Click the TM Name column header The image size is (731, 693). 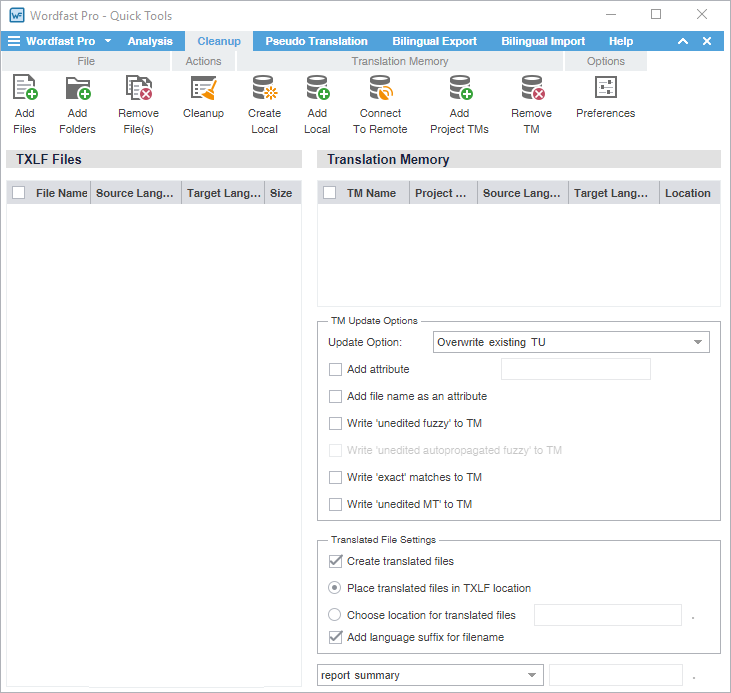[371, 193]
